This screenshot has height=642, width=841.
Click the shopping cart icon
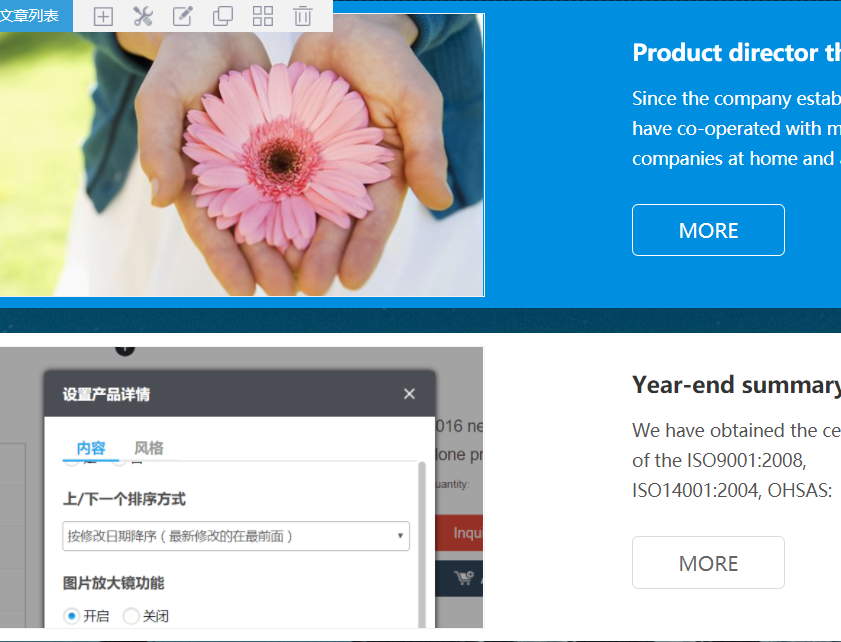464,578
